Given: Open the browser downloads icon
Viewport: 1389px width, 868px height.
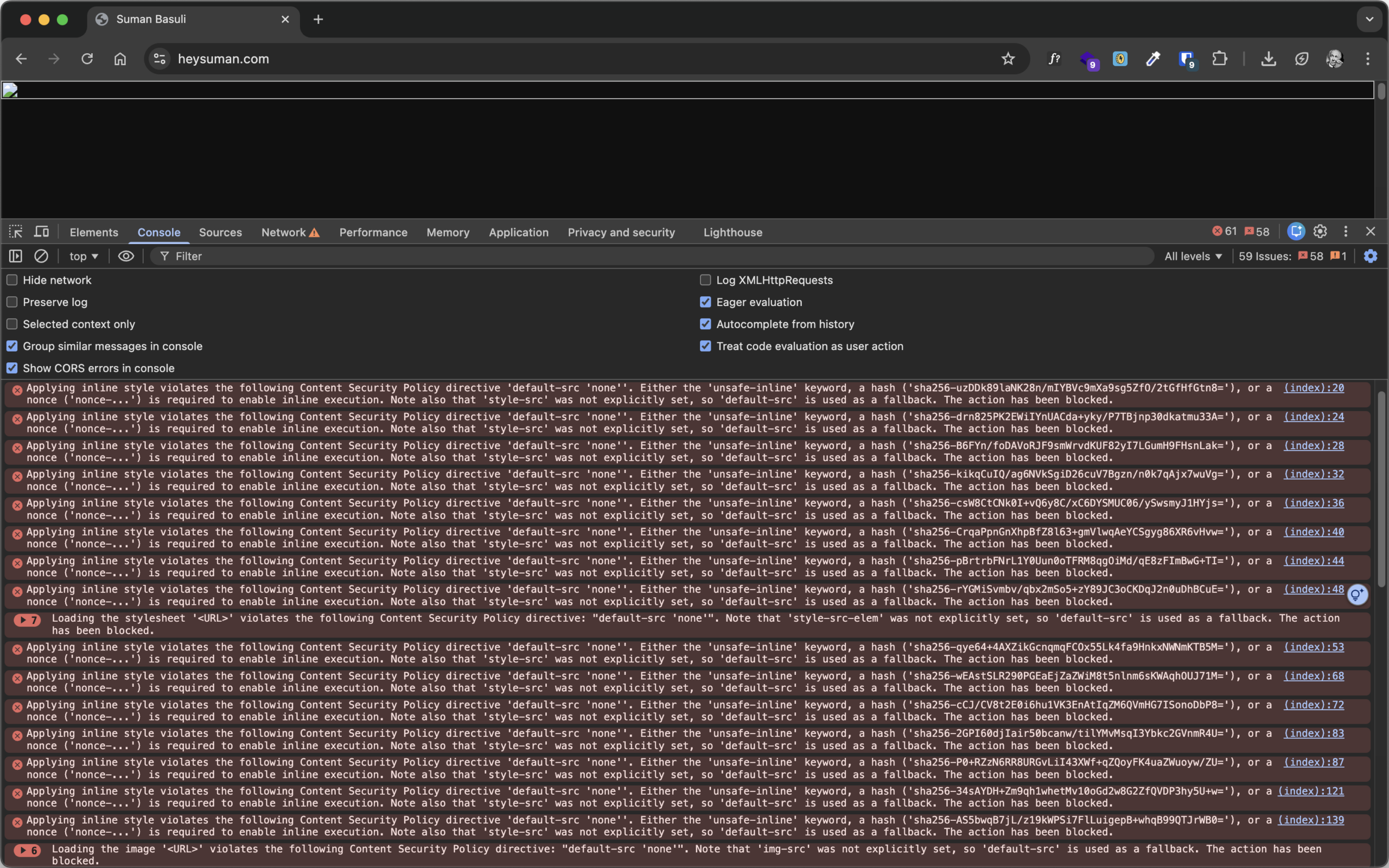Looking at the screenshot, I should click(x=1269, y=59).
